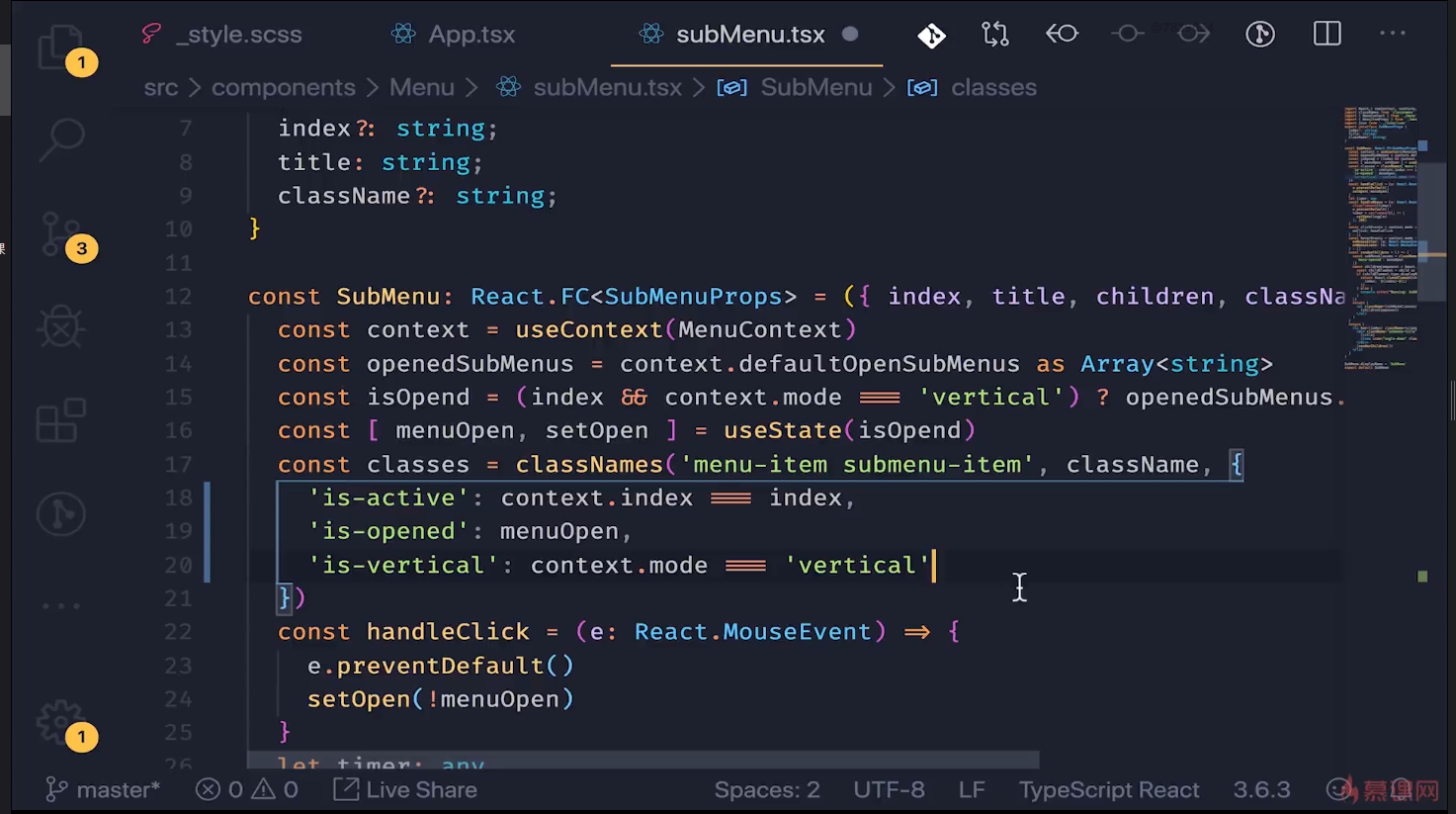Click the circular GitLens icon in editor toolbar
Viewport: 1456px width, 814px height.
pyautogui.click(x=1260, y=35)
